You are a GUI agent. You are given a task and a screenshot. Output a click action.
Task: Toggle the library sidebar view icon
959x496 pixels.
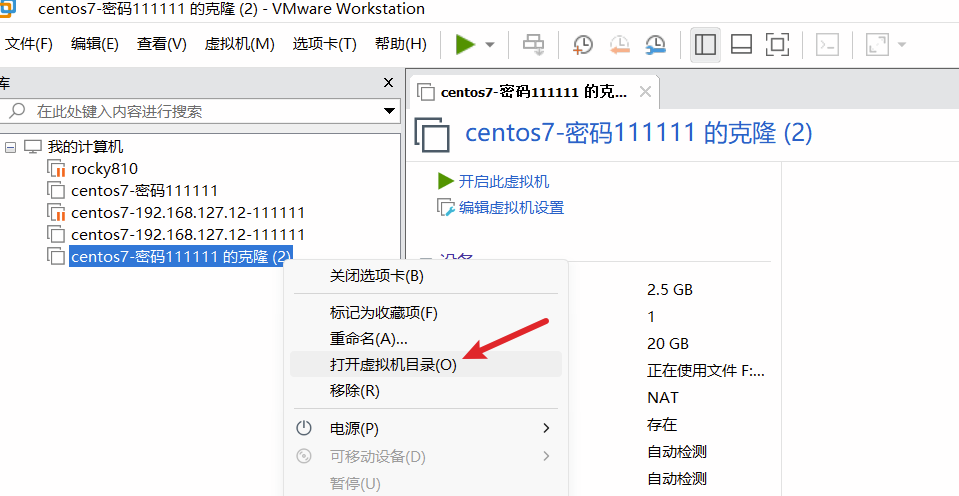705,45
